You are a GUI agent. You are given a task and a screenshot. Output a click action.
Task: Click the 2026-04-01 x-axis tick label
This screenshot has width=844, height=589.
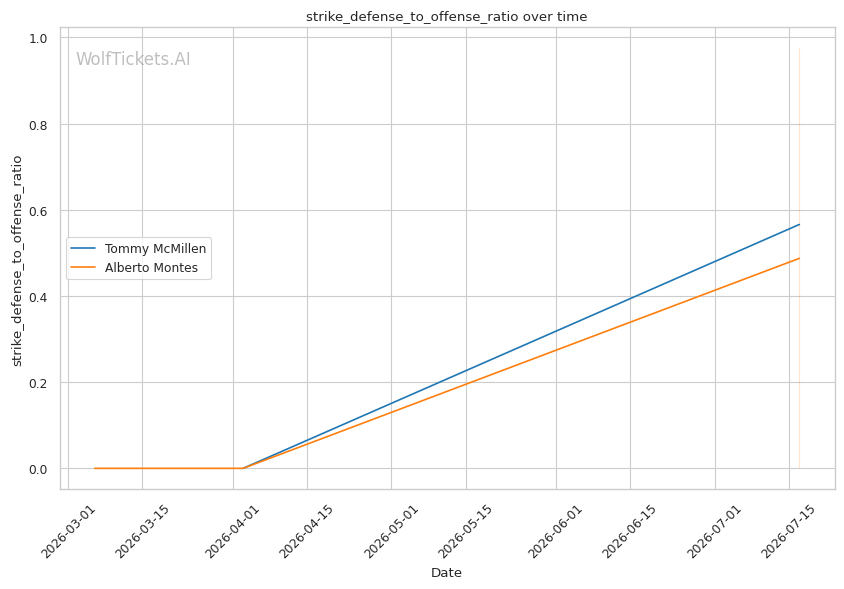(x=234, y=531)
